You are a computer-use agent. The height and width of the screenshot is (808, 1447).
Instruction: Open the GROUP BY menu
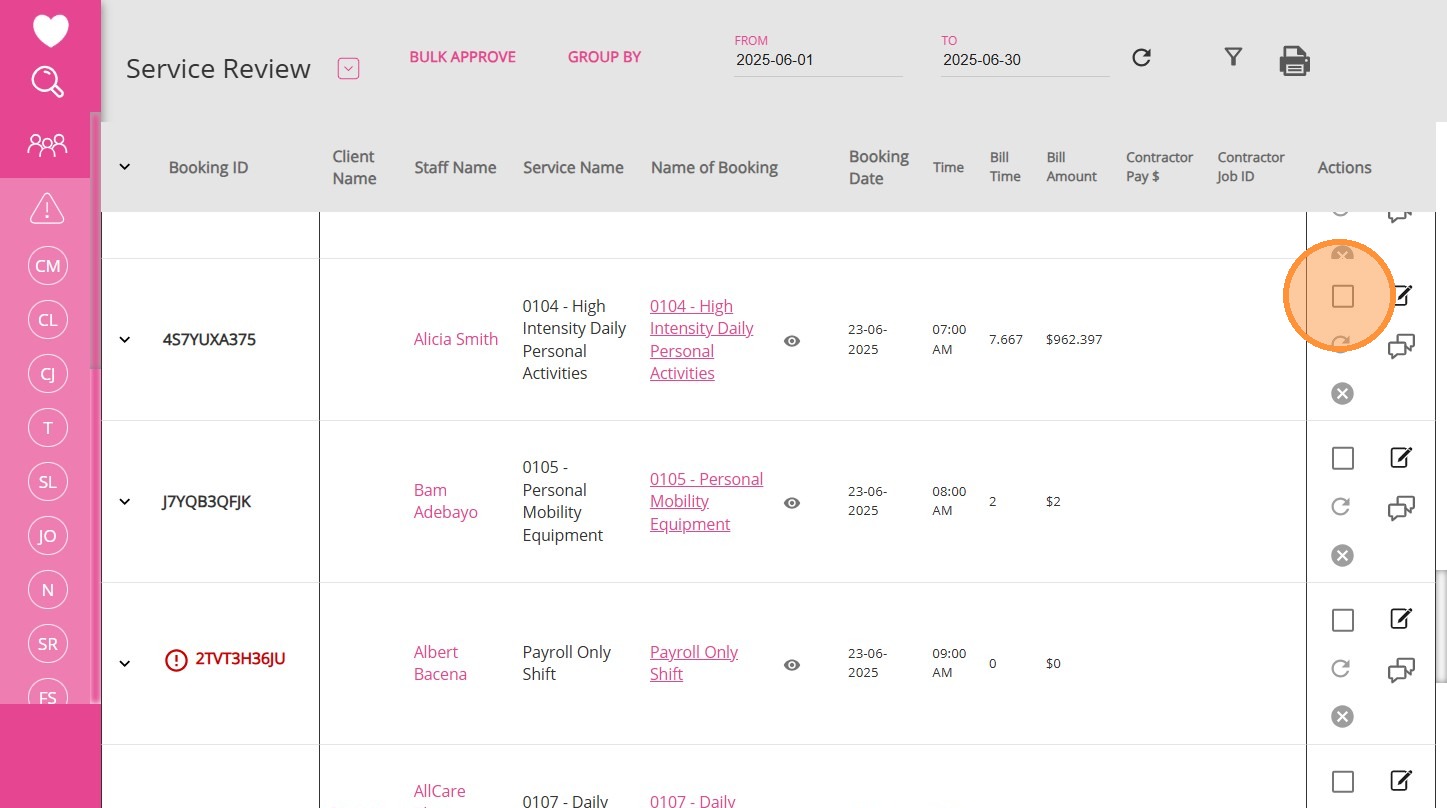pos(604,57)
